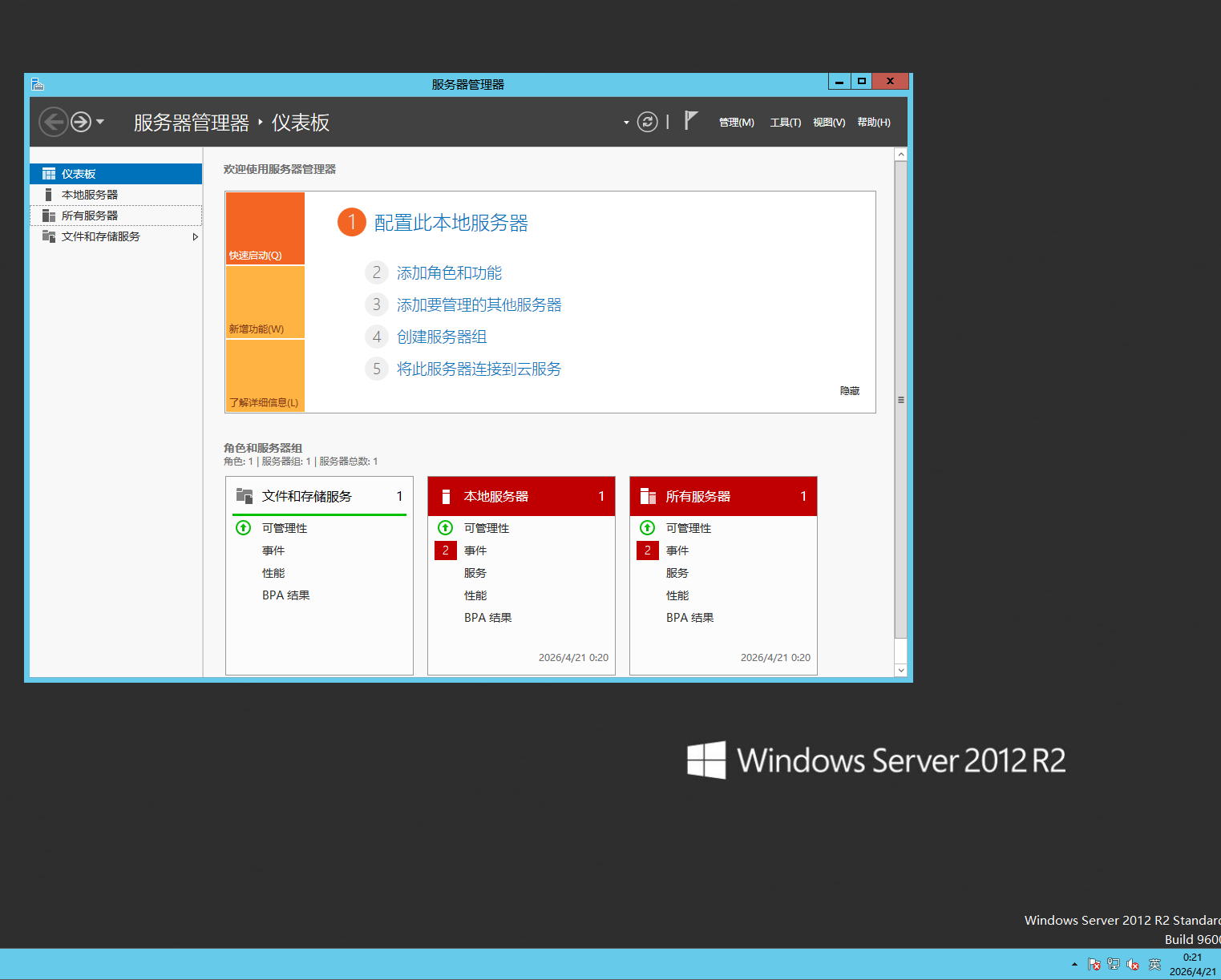Select 文件和存储服务 in the sidebar
Image resolution: width=1221 pixels, height=980 pixels.
coord(115,236)
